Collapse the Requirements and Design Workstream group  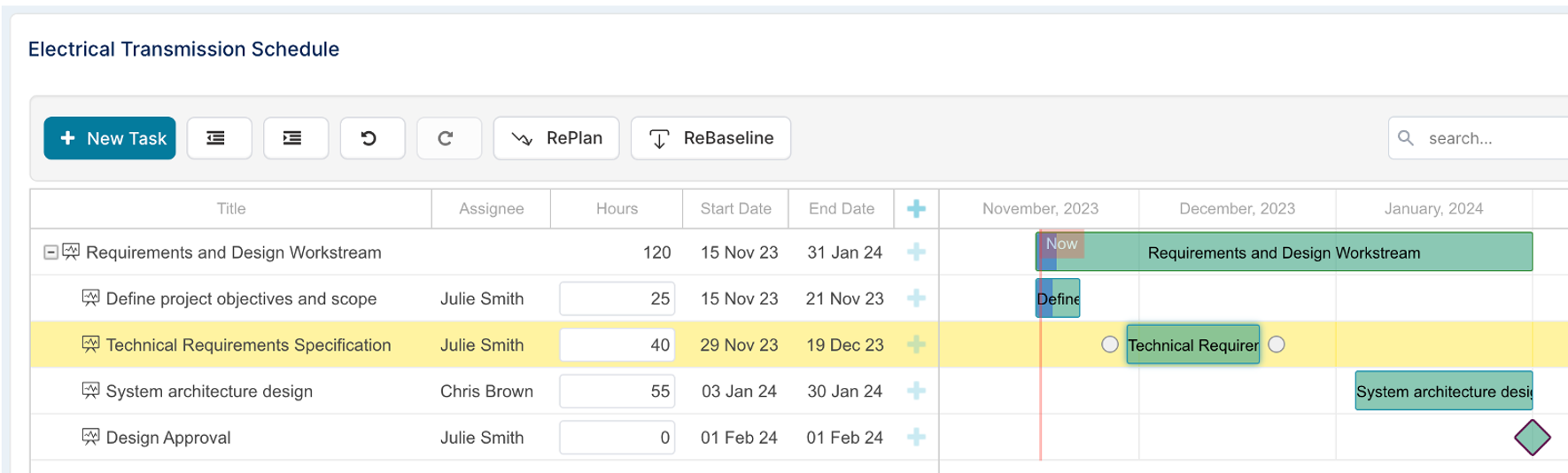coord(51,252)
